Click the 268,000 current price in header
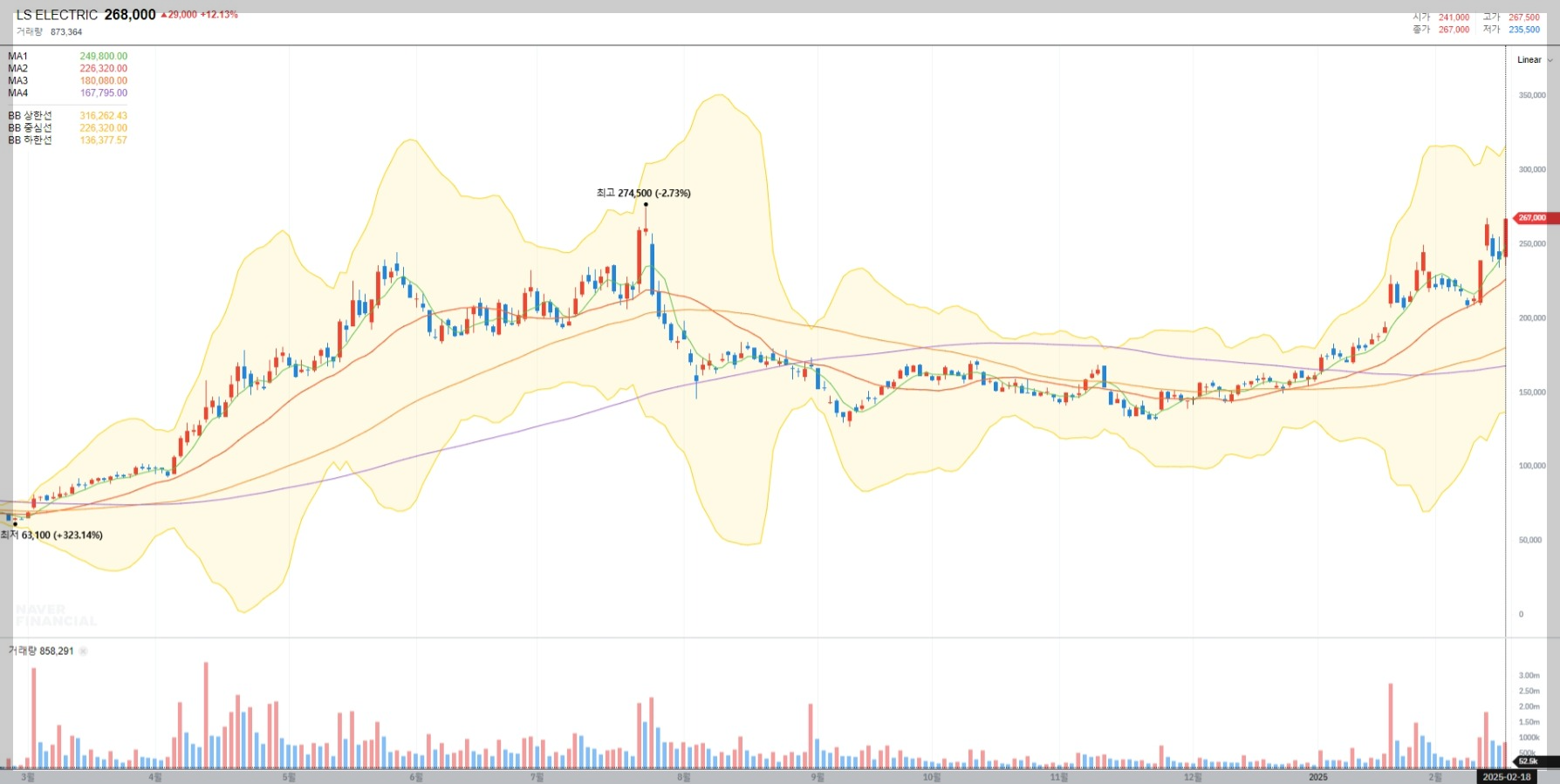The image size is (1560, 784). [130, 15]
